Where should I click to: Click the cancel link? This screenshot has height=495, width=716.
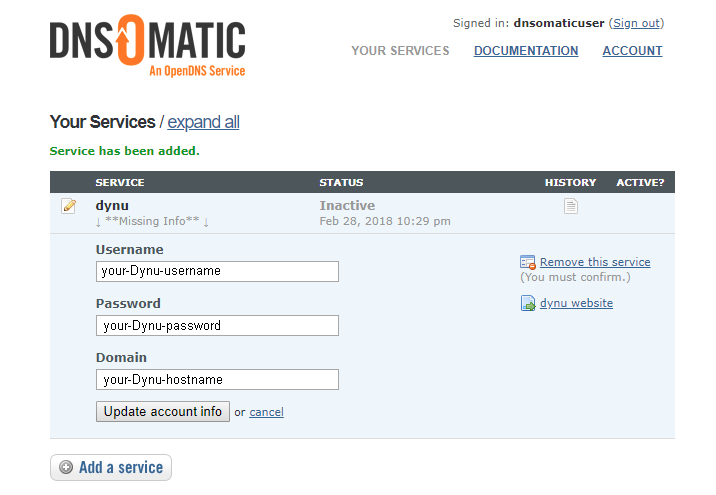coord(266,412)
